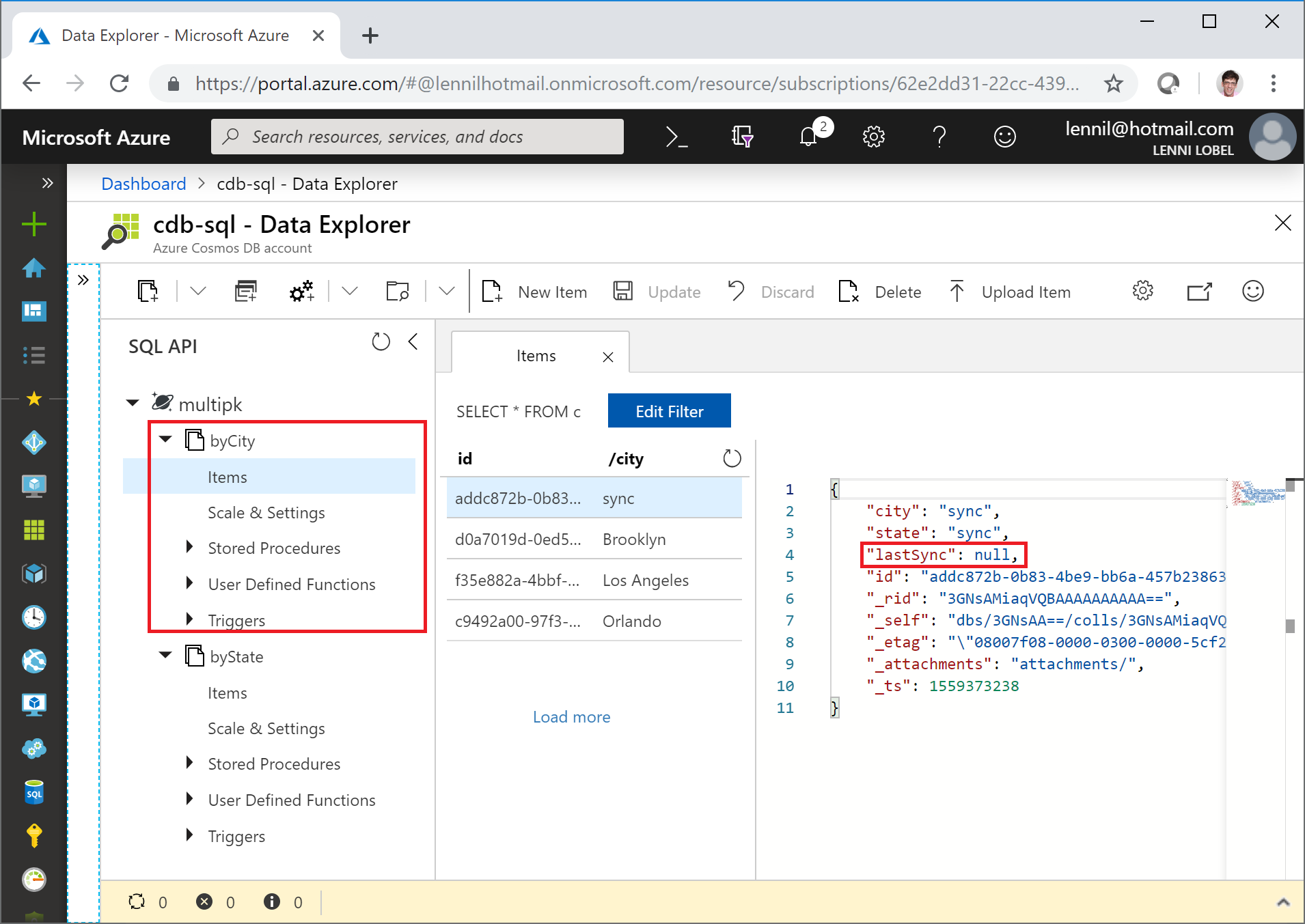Select the Items tab

coord(536,356)
